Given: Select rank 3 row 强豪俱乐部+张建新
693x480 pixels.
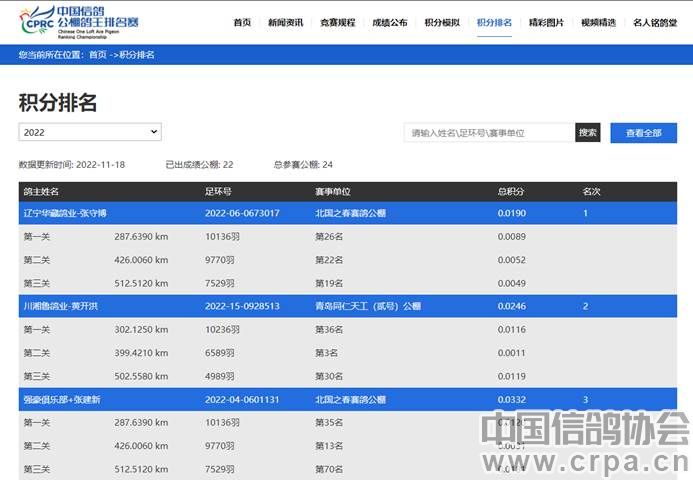Looking at the screenshot, I should [63, 399].
